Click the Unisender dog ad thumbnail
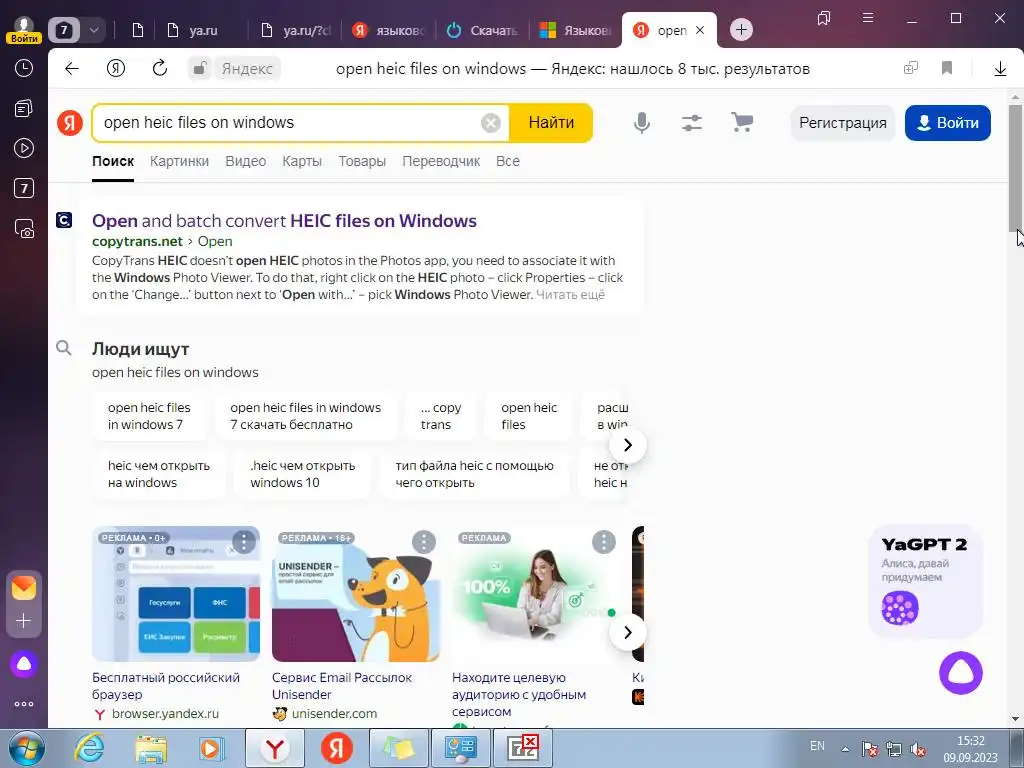Image resolution: width=1024 pixels, height=768 pixels. [x=356, y=594]
